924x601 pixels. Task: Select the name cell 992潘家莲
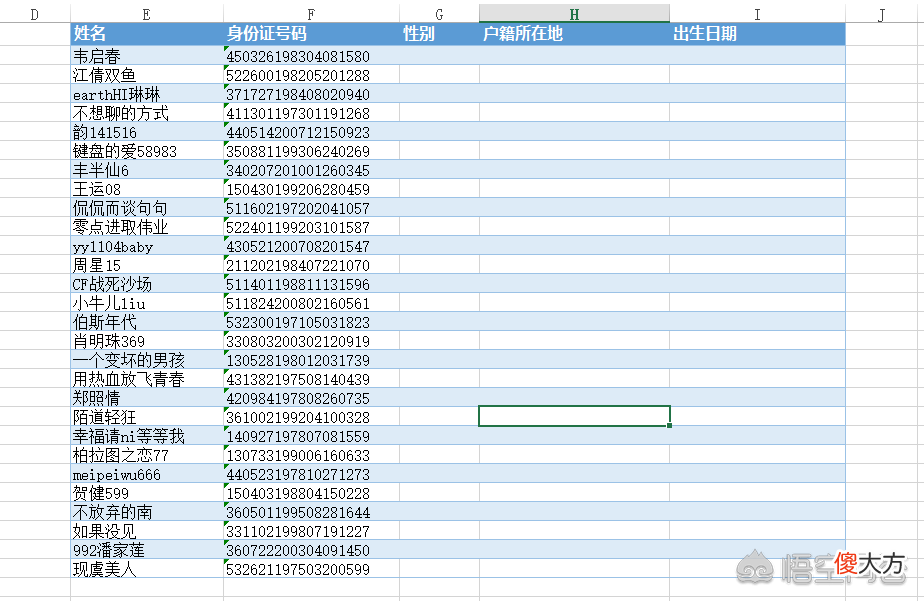point(147,550)
